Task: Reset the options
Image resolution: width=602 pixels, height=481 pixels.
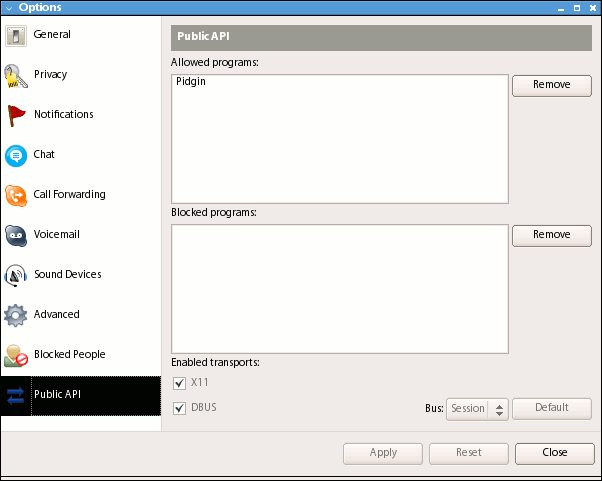Action: click(469, 454)
